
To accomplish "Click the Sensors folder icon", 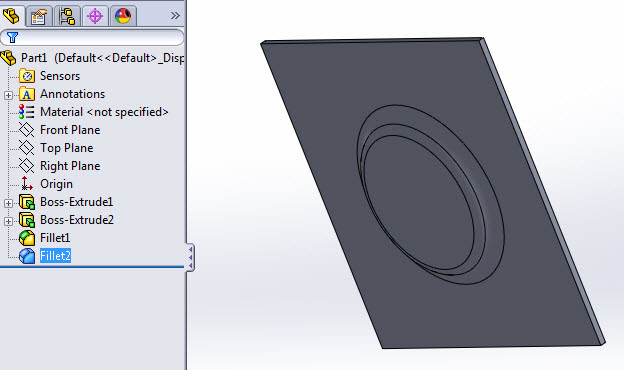I will (27, 76).
